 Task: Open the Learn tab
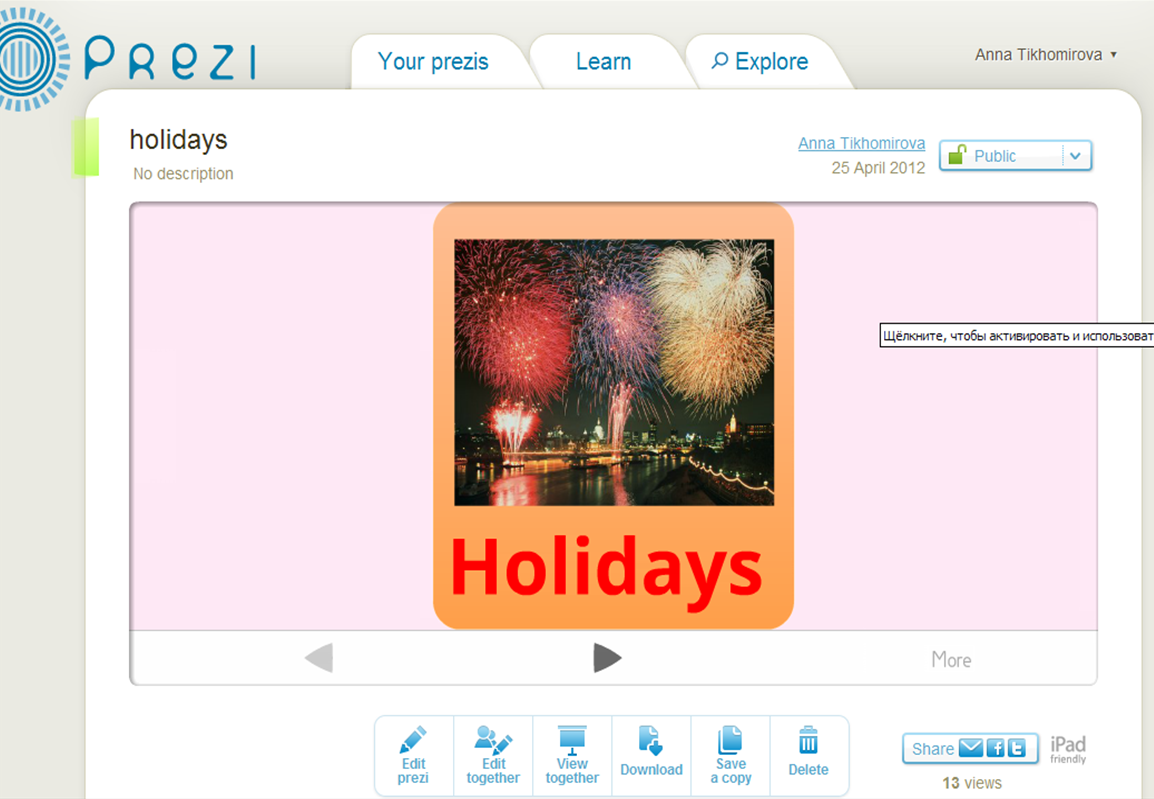pos(603,62)
